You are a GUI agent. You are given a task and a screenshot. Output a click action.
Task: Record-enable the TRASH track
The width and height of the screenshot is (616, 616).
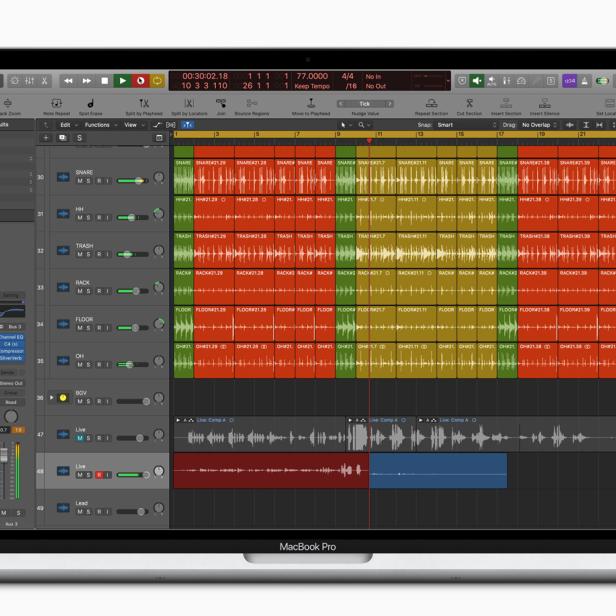99,254
